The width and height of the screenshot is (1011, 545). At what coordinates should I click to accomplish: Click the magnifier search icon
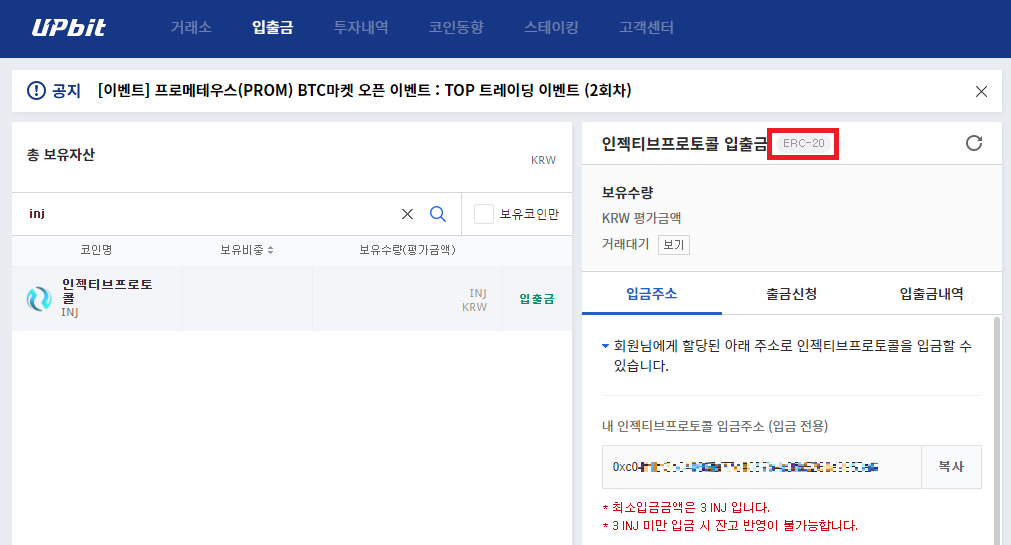click(x=438, y=213)
